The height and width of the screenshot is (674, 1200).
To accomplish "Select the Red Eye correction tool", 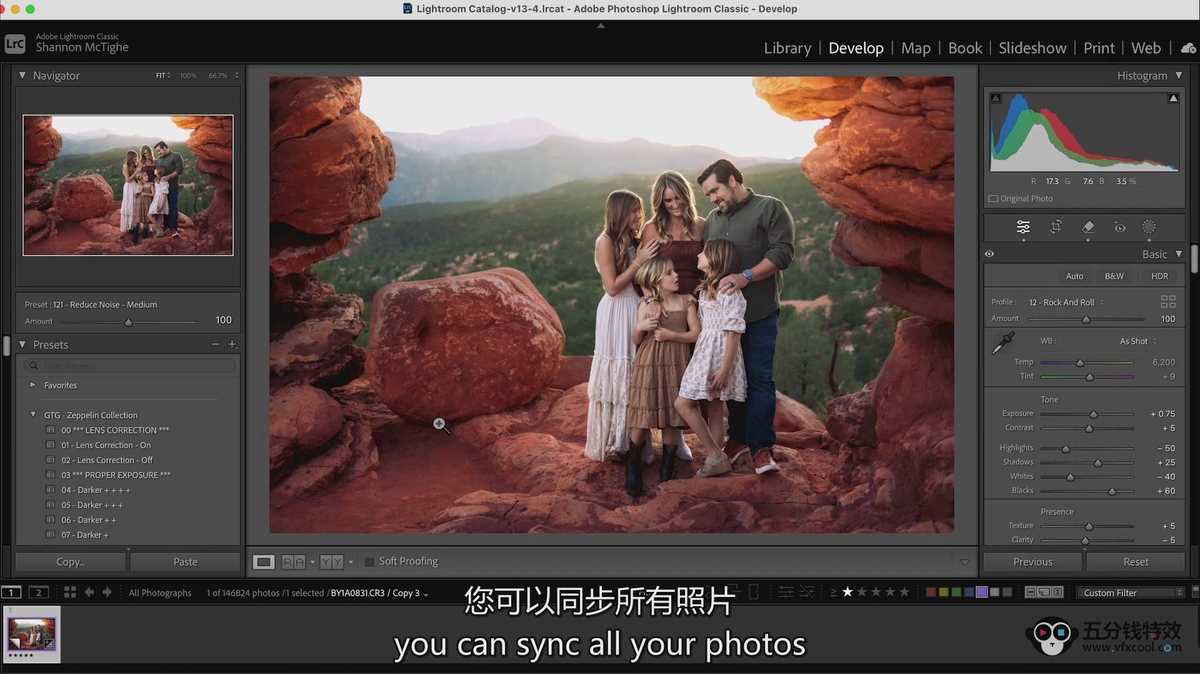I will point(1120,227).
